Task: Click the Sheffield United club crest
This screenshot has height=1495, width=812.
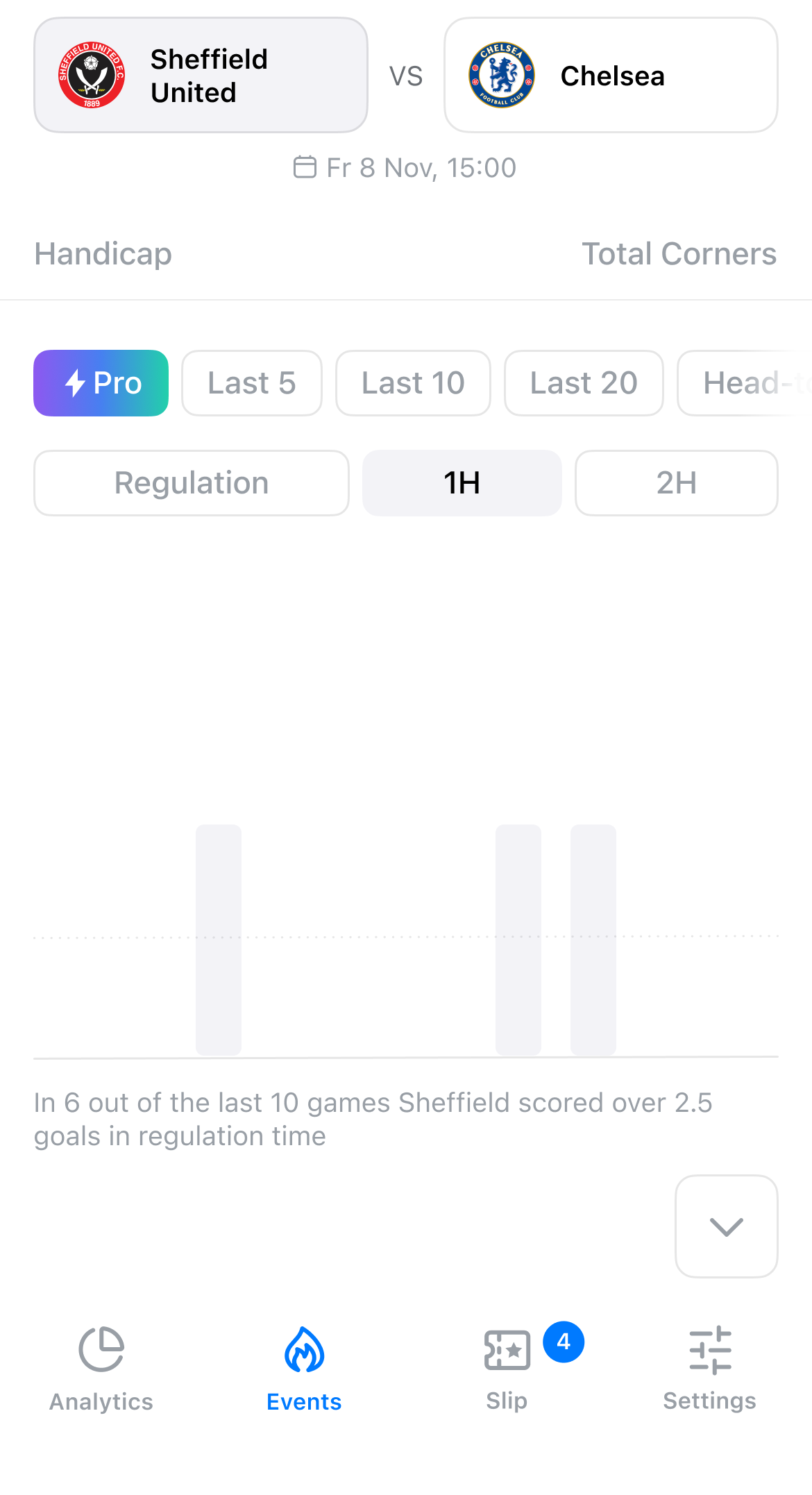Action: (92, 75)
